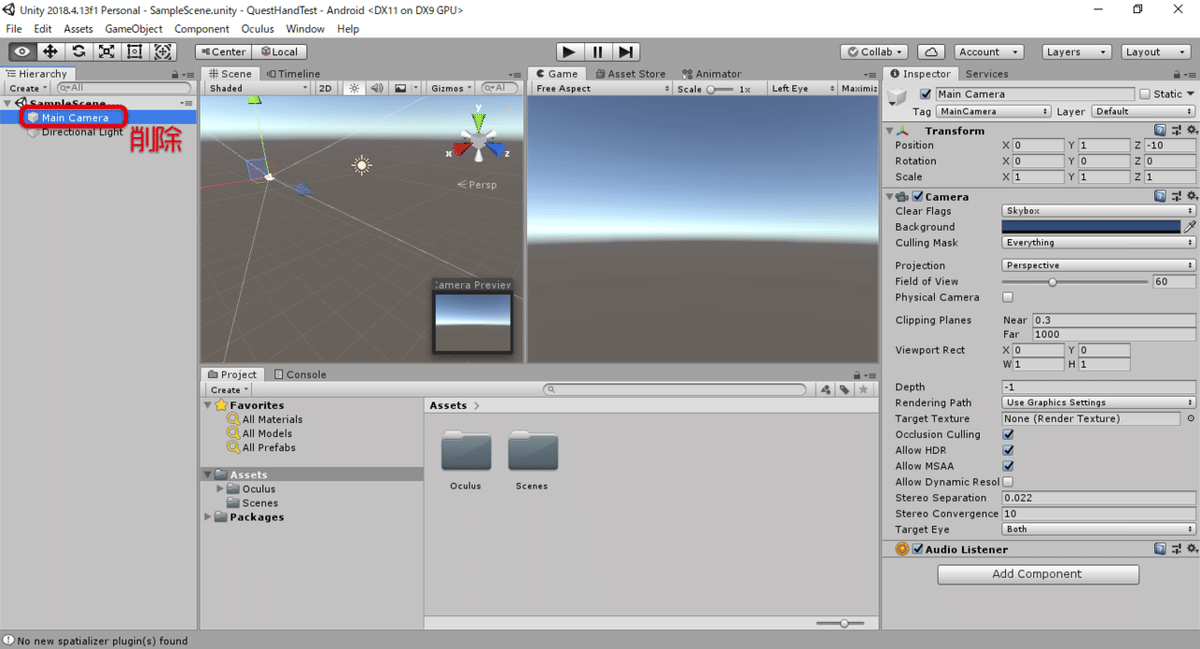This screenshot has width=1200, height=649.
Task: Open the GameObject menu
Action: pyautogui.click(x=133, y=29)
